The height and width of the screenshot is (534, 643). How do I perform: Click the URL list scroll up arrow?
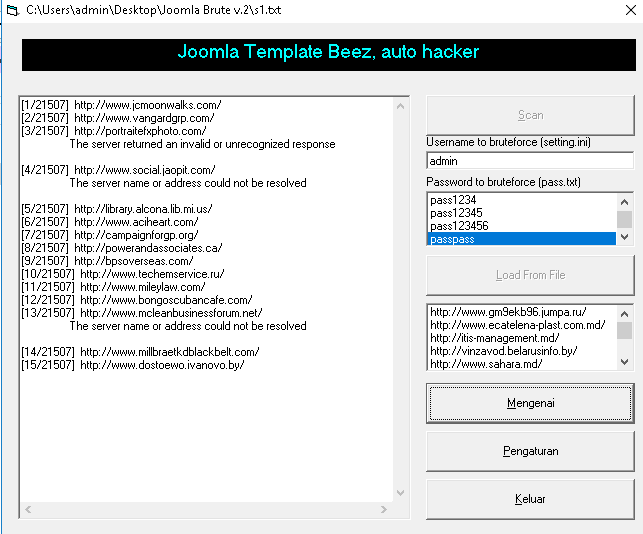[625, 312]
